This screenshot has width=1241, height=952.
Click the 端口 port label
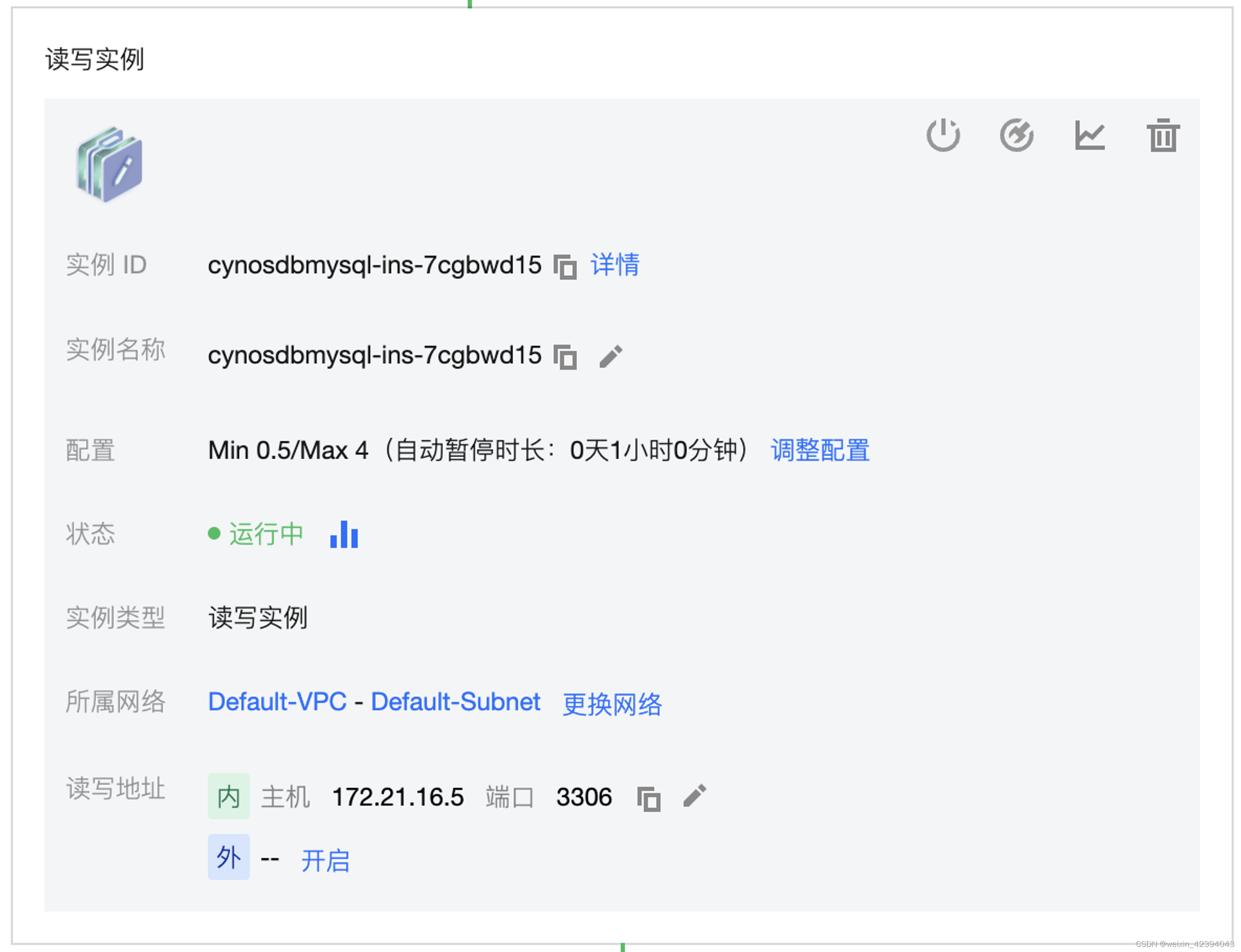click(510, 797)
